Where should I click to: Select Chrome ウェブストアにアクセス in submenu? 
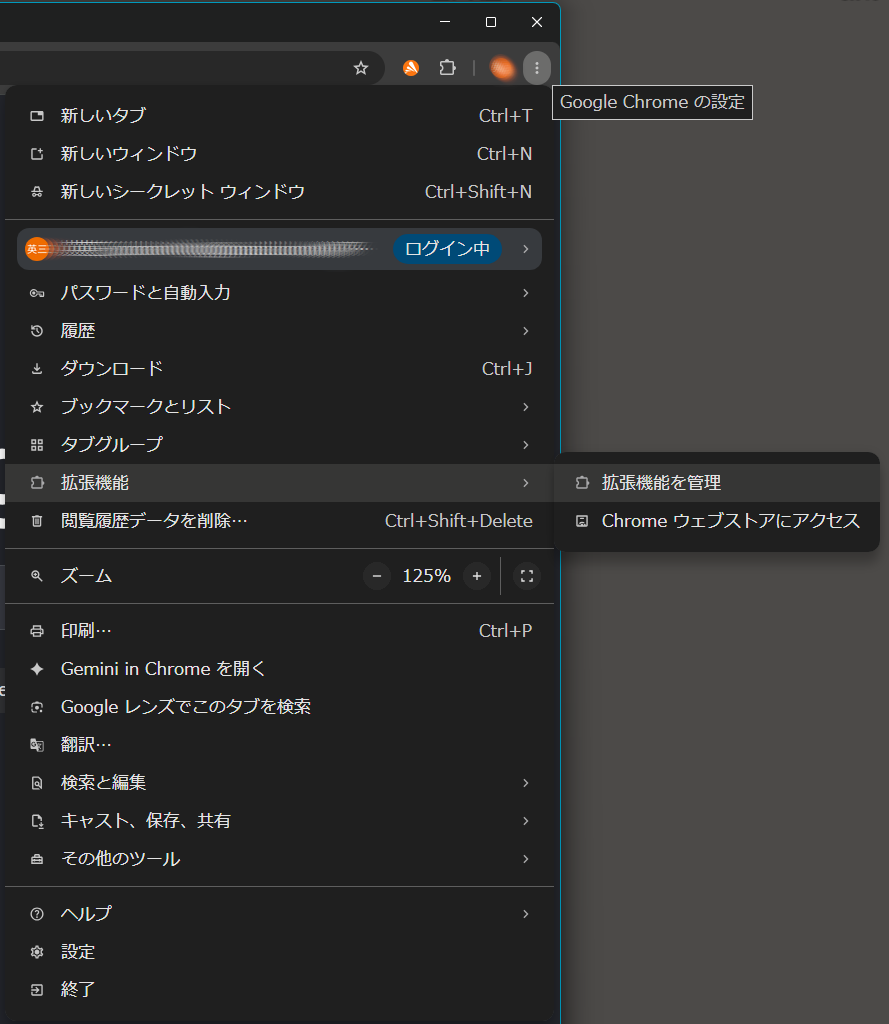(x=717, y=521)
